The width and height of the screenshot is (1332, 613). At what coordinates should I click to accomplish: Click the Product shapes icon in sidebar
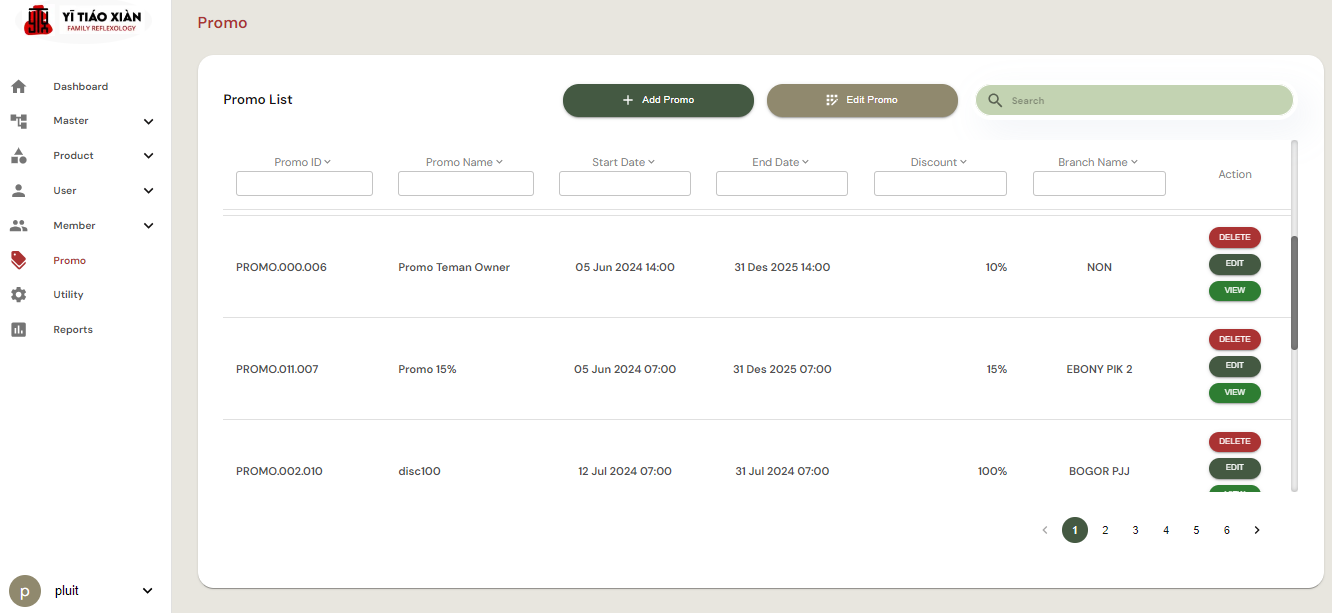pyautogui.click(x=18, y=156)
